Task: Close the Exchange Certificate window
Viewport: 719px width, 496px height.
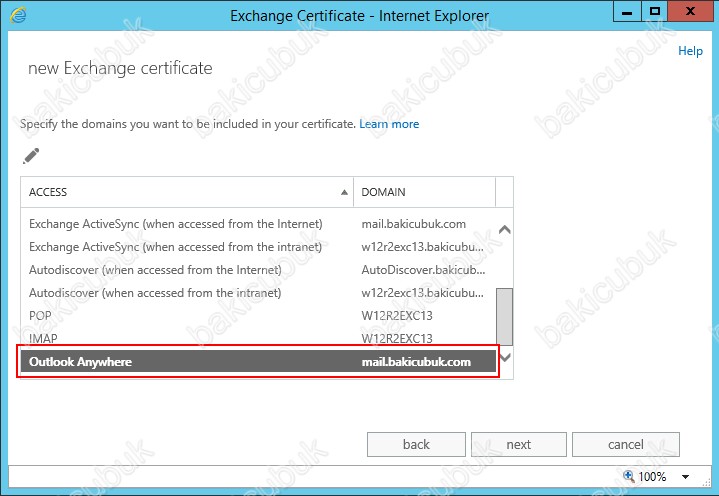Action: point(690,11)
